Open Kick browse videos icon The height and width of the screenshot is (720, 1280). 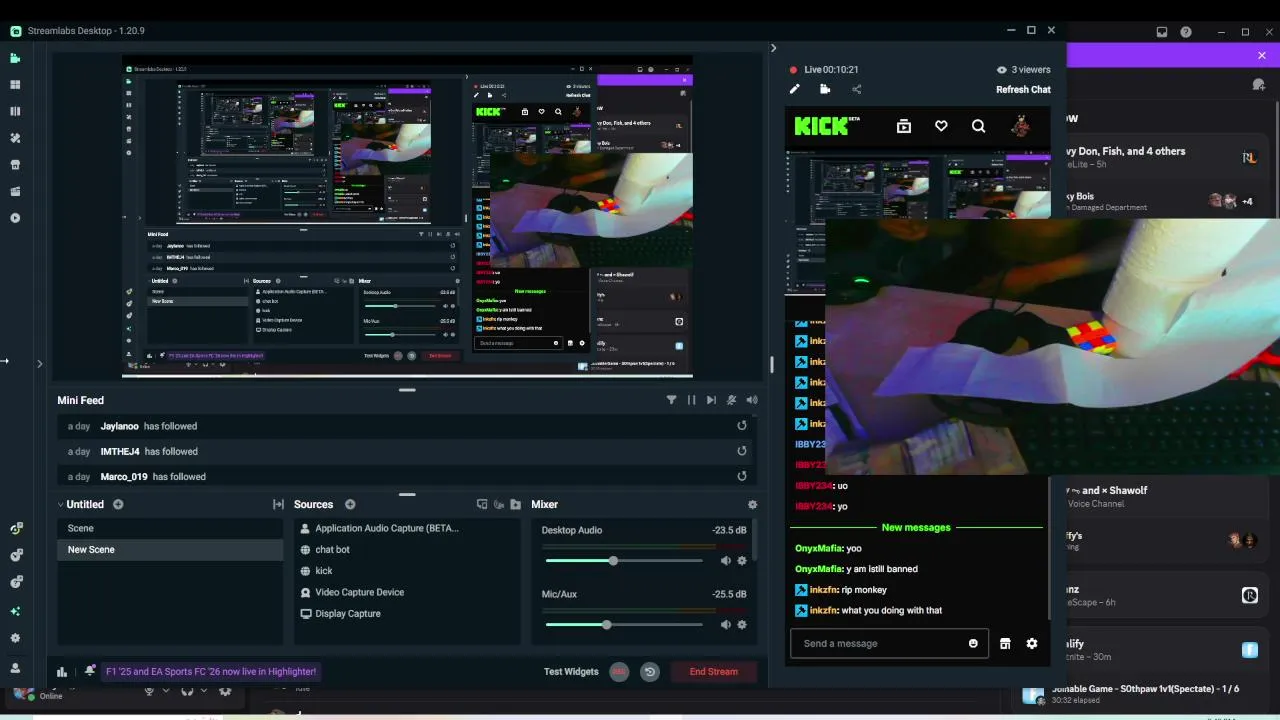(904, 126)
